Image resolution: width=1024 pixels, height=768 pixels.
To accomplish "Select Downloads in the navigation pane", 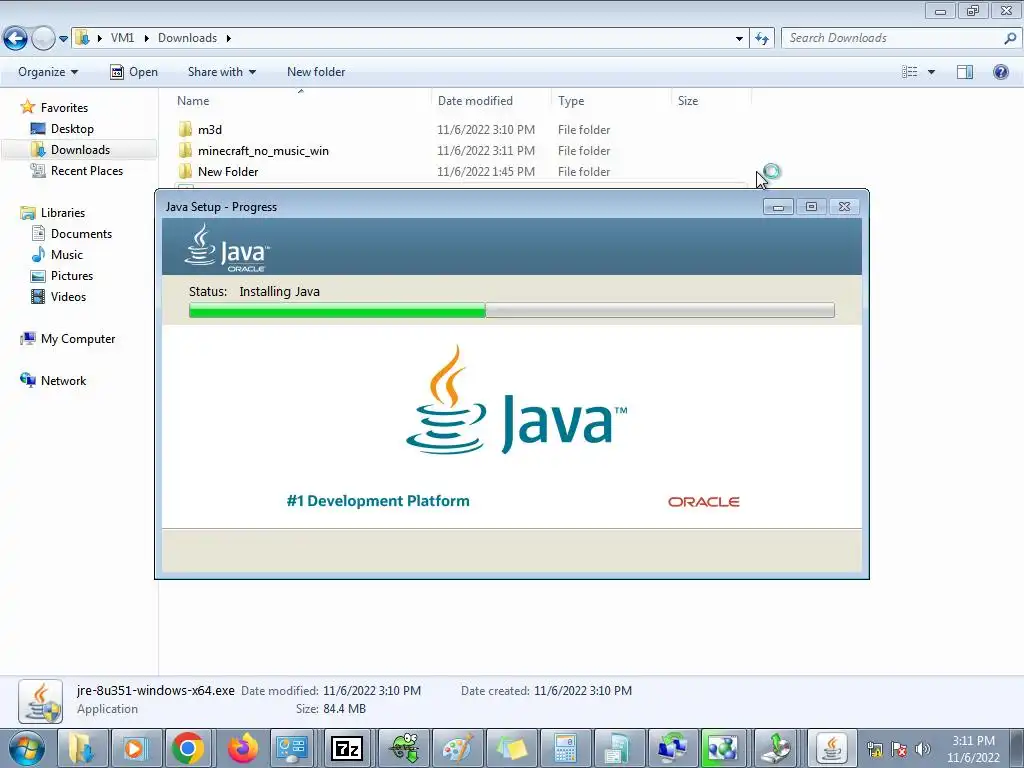I will 80,150.
